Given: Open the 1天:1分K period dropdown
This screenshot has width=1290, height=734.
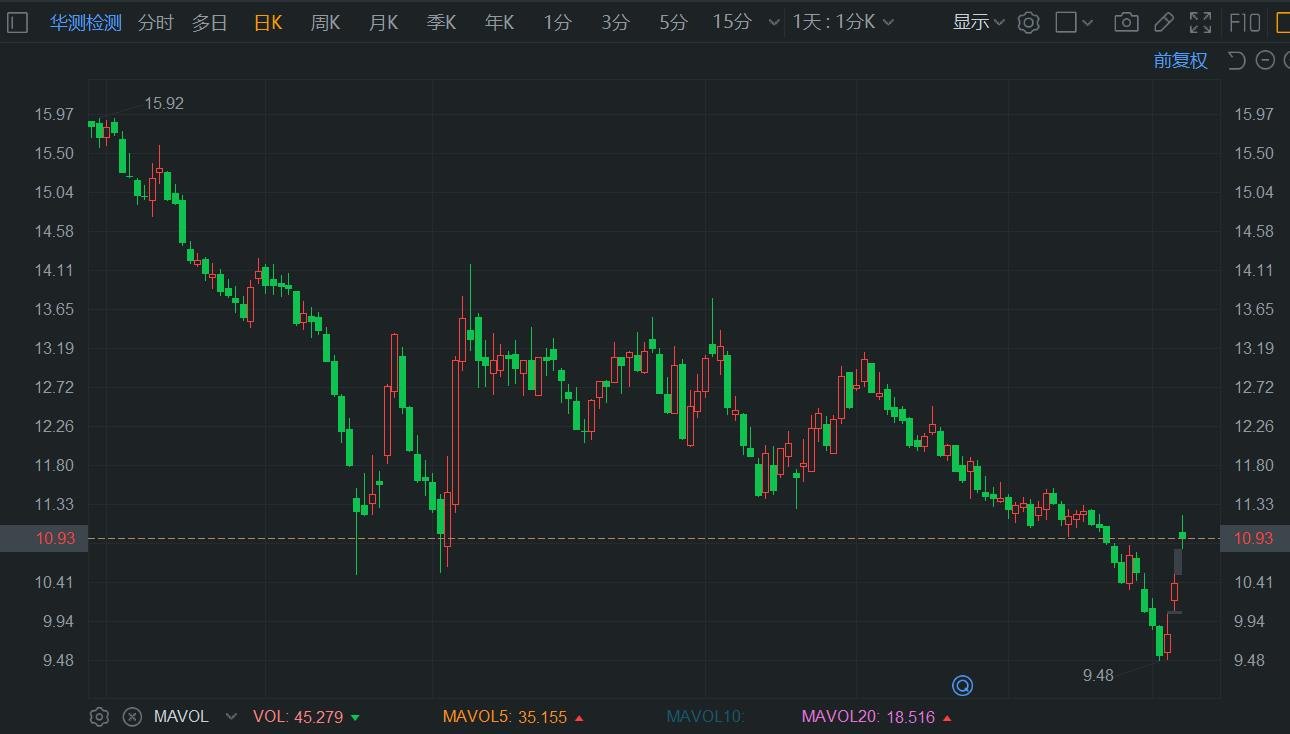Looking at the screenshot, I should 843,22.
